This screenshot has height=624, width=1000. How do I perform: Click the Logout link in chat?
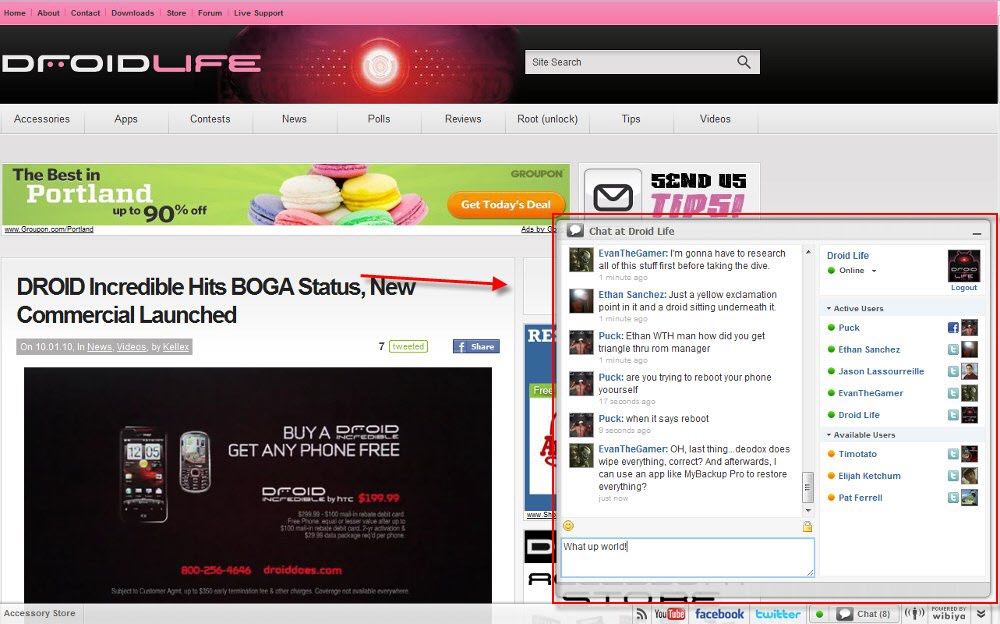963,288
